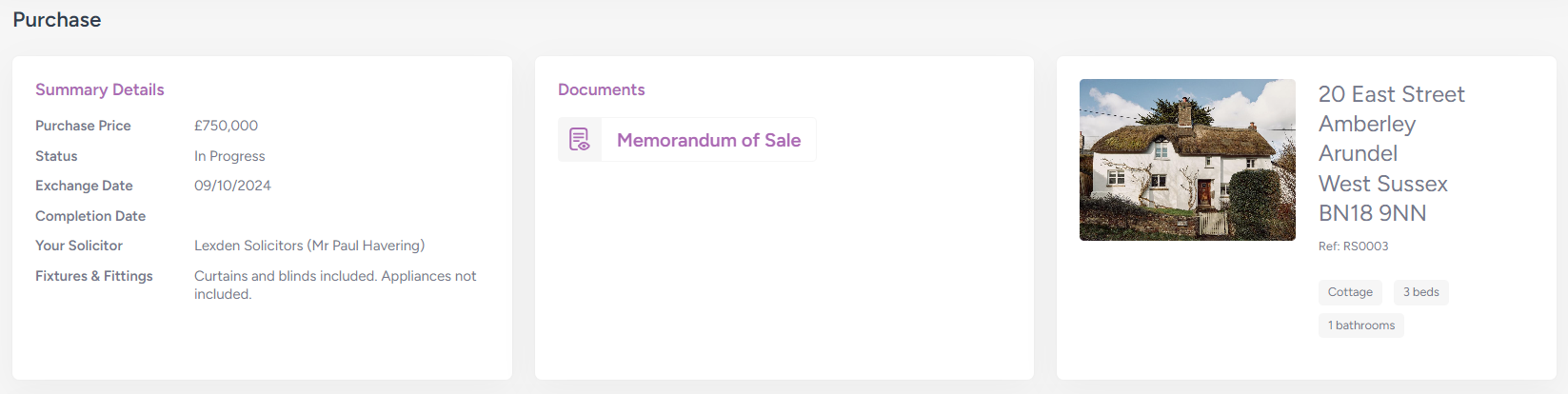Viewport: 1568px width, 394px height.
Task: Select the Cottage property tag
Action: pos(1350,292)
